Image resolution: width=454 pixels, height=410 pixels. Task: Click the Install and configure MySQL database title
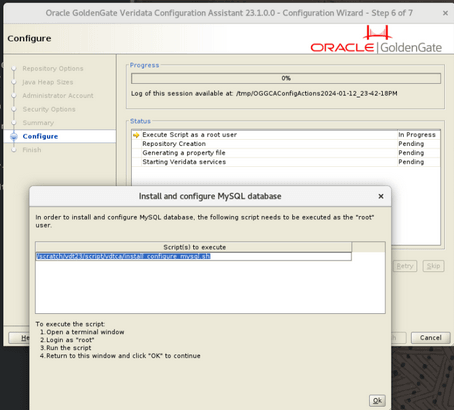point(210,196)
